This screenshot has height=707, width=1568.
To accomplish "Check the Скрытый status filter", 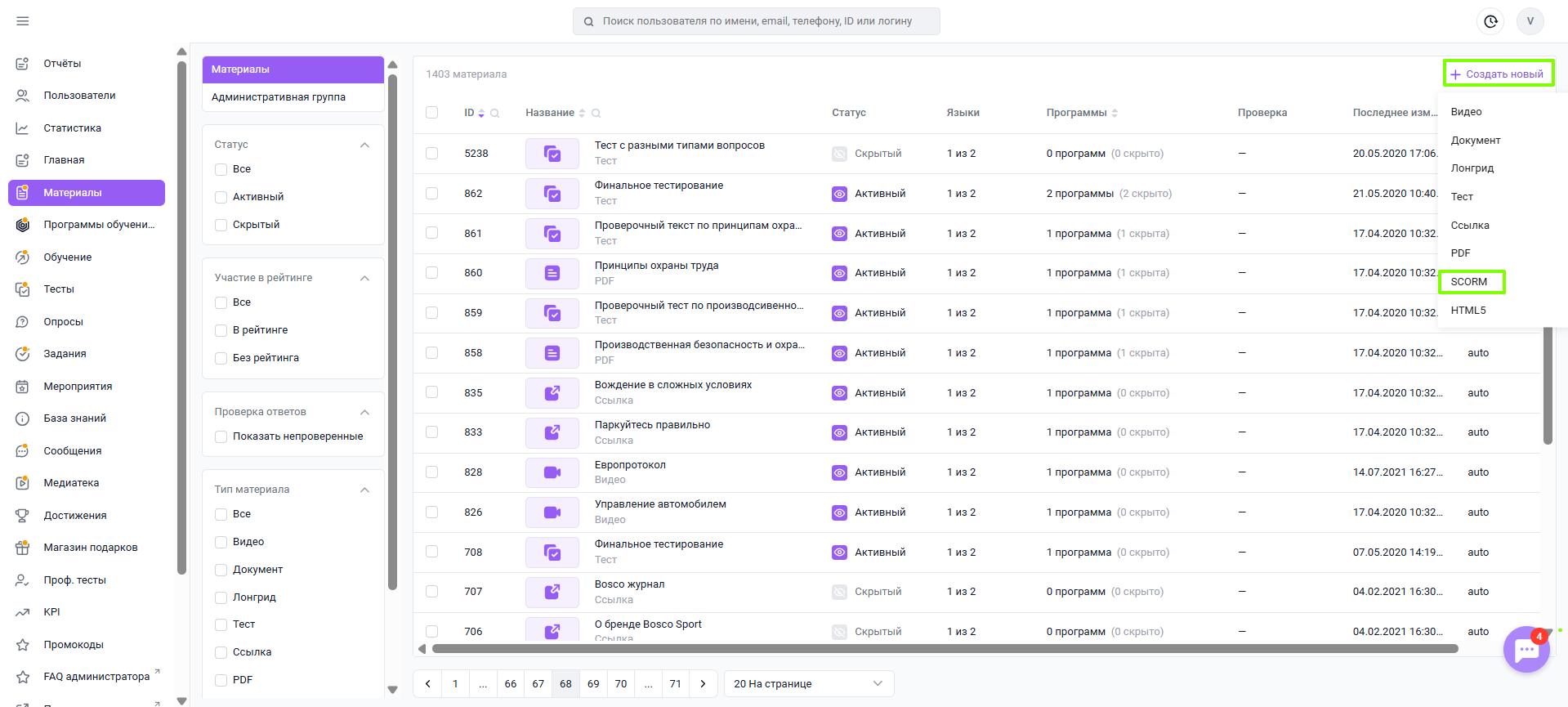I will (221, 225).
